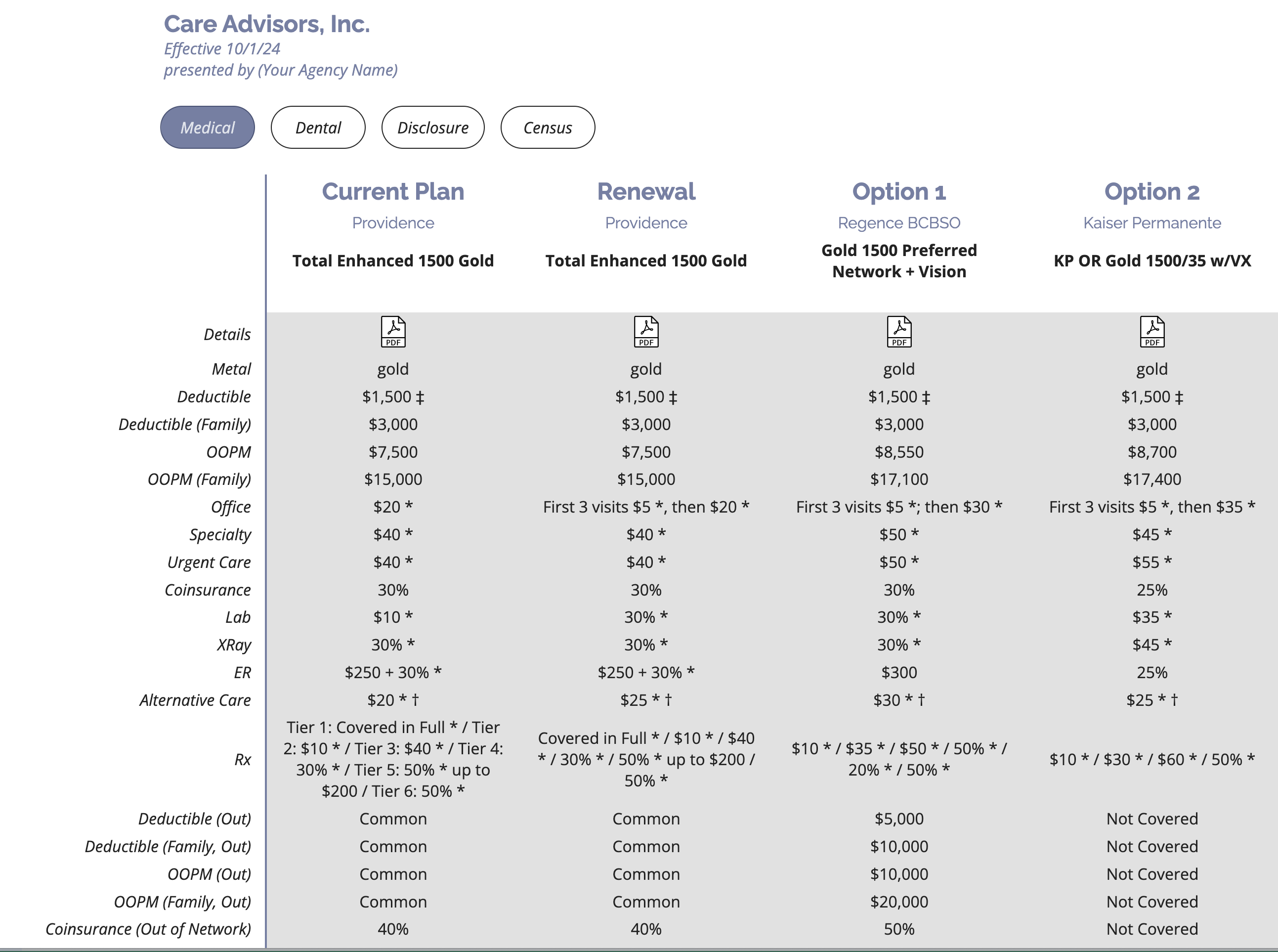Image resolution: width=1278 pixels, height=952 pixels.
Task: Click the $17,100 family OOPM value
Action: [899, 479]
